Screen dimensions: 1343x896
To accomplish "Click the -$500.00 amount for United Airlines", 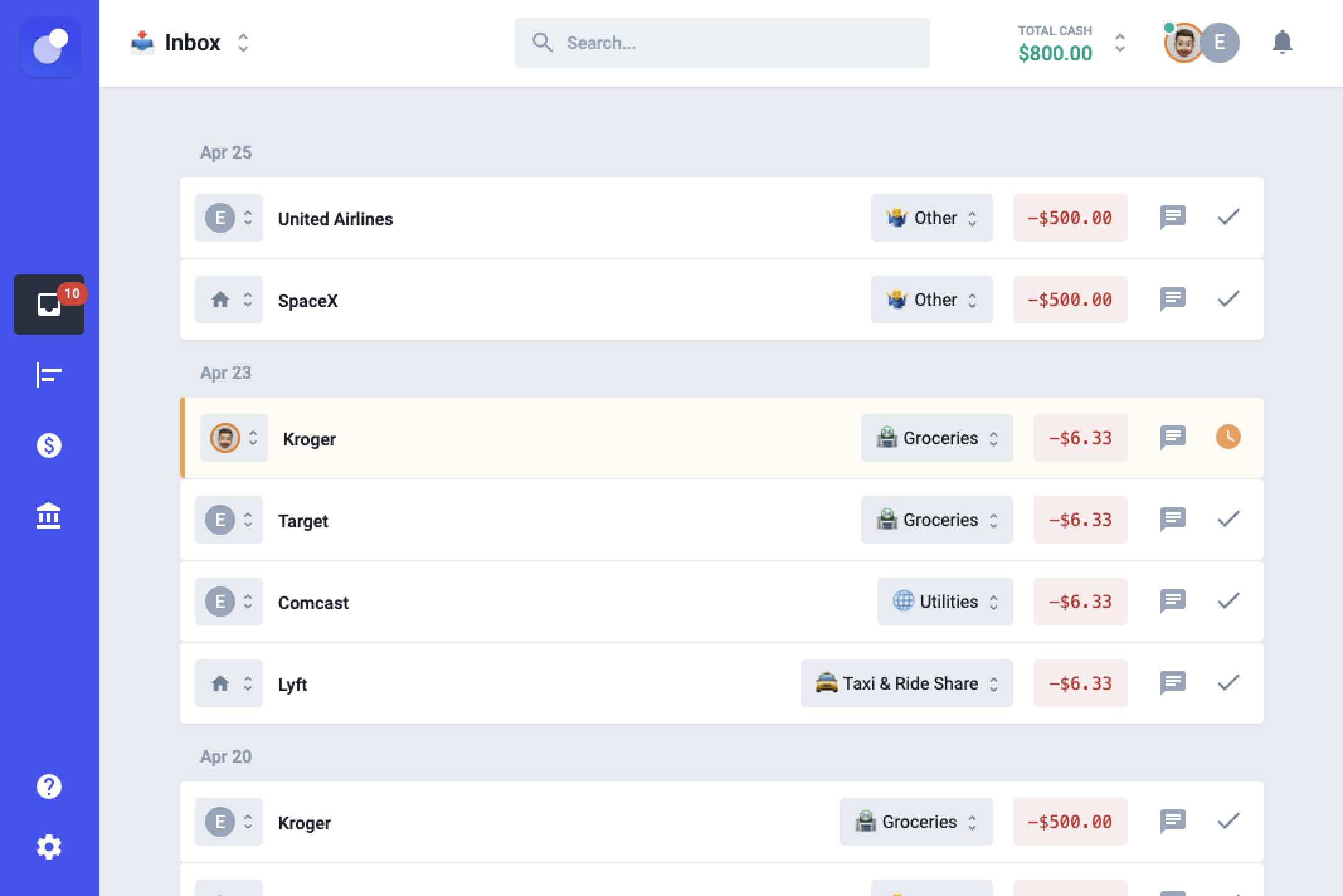I will click(1070, 218).
